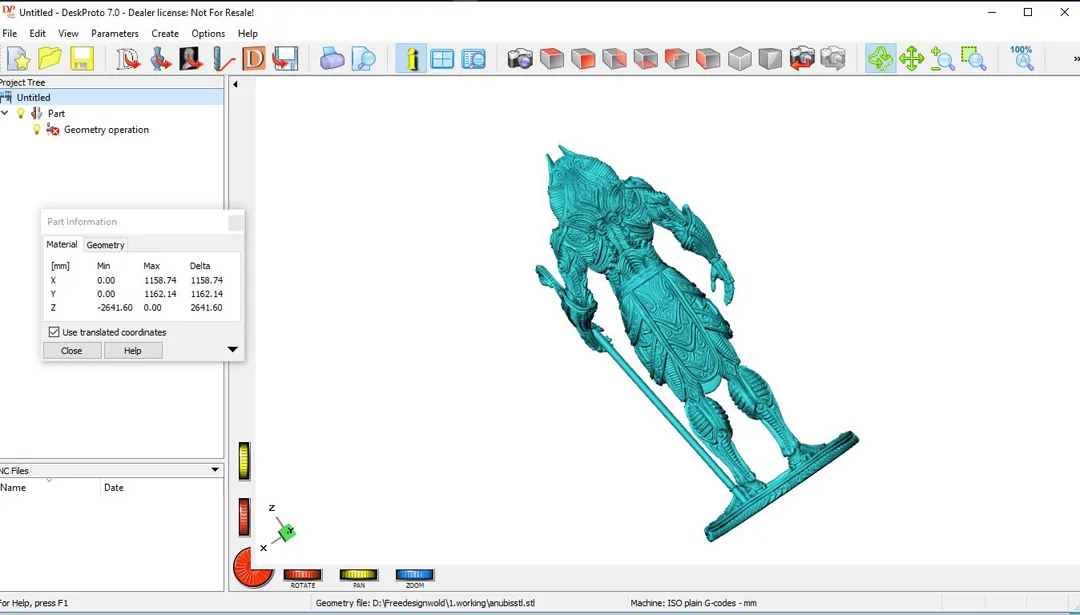The image size is (1080, 615).
Task: Collapse the side panel with left arrow
Action: tap(235, 84)
